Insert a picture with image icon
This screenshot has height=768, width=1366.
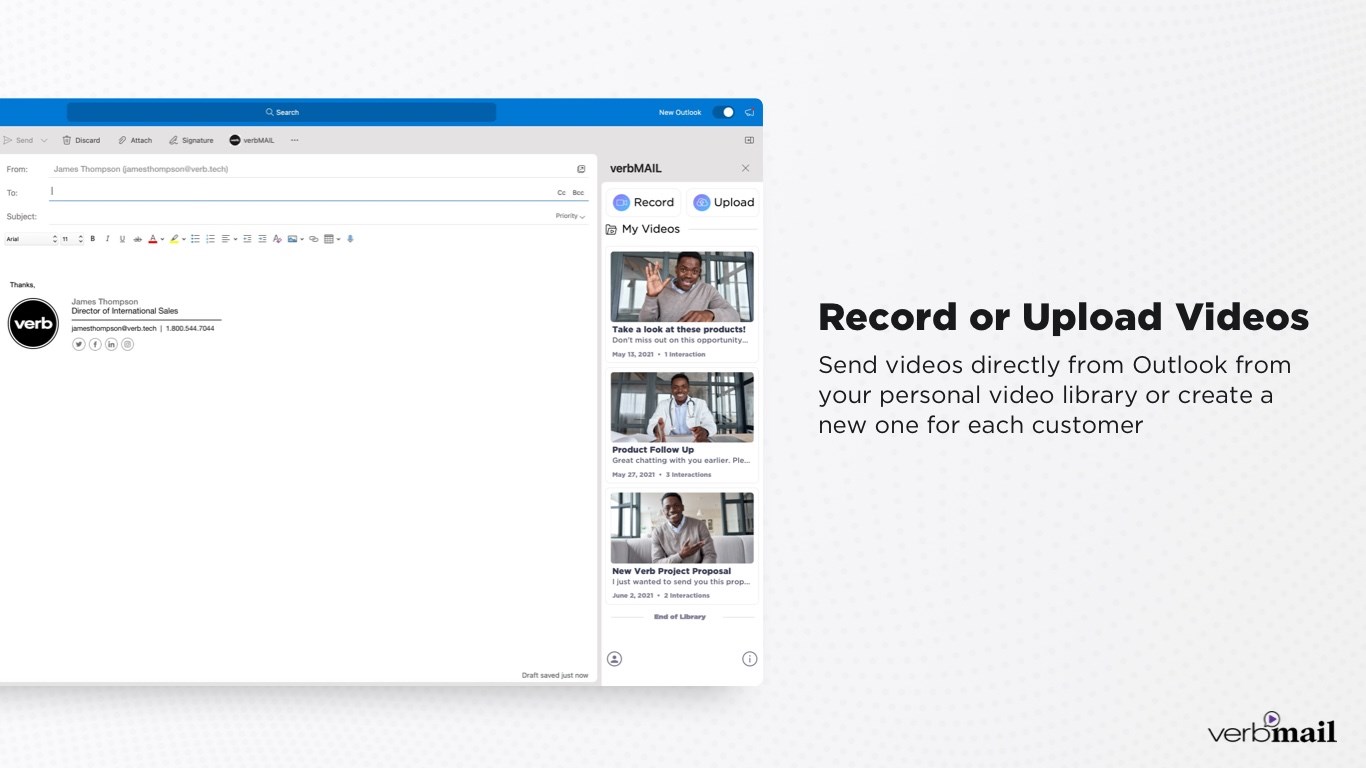pyautogui.click(x=292, y=239)
